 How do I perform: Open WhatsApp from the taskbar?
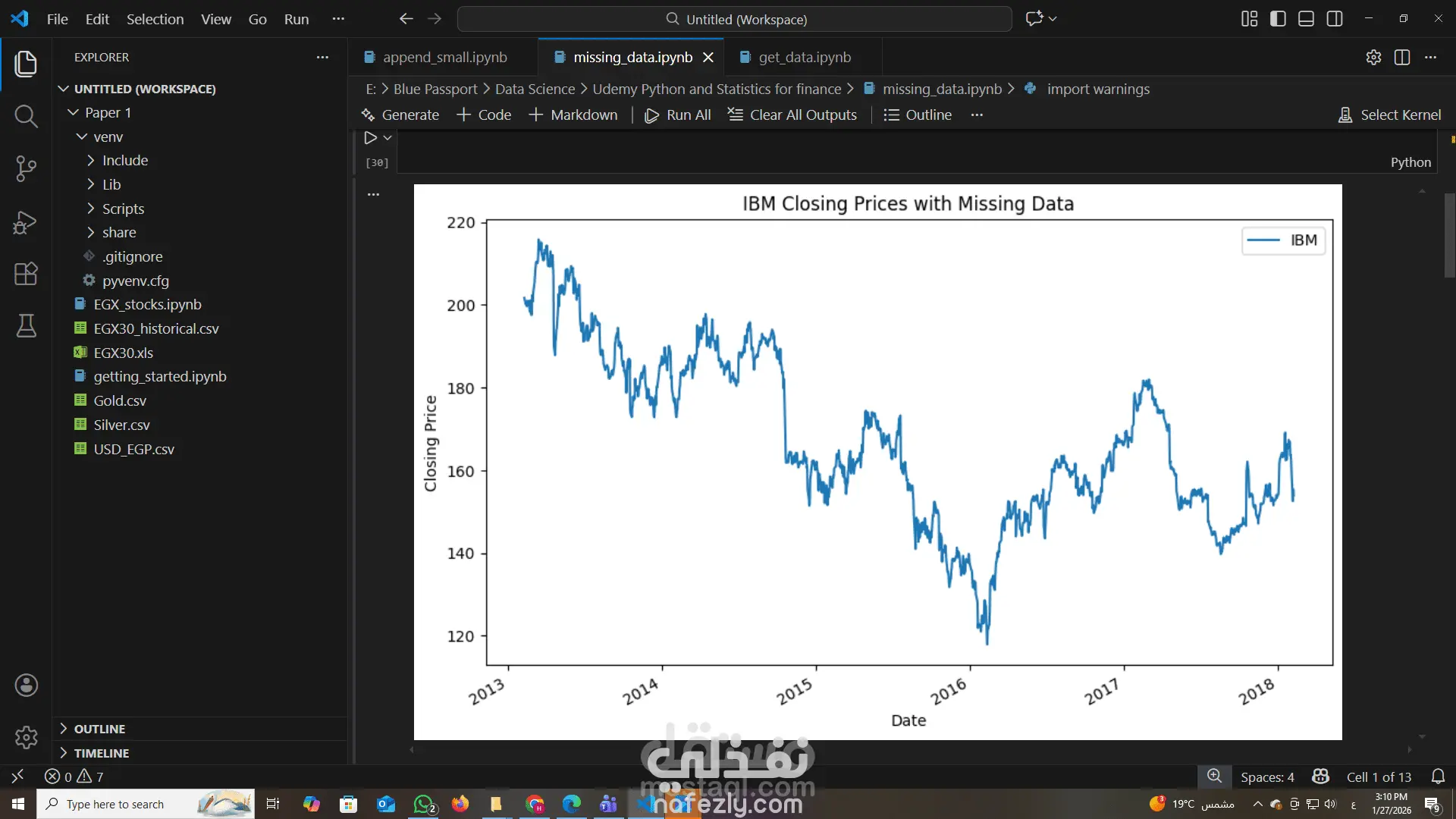point(423,804)
